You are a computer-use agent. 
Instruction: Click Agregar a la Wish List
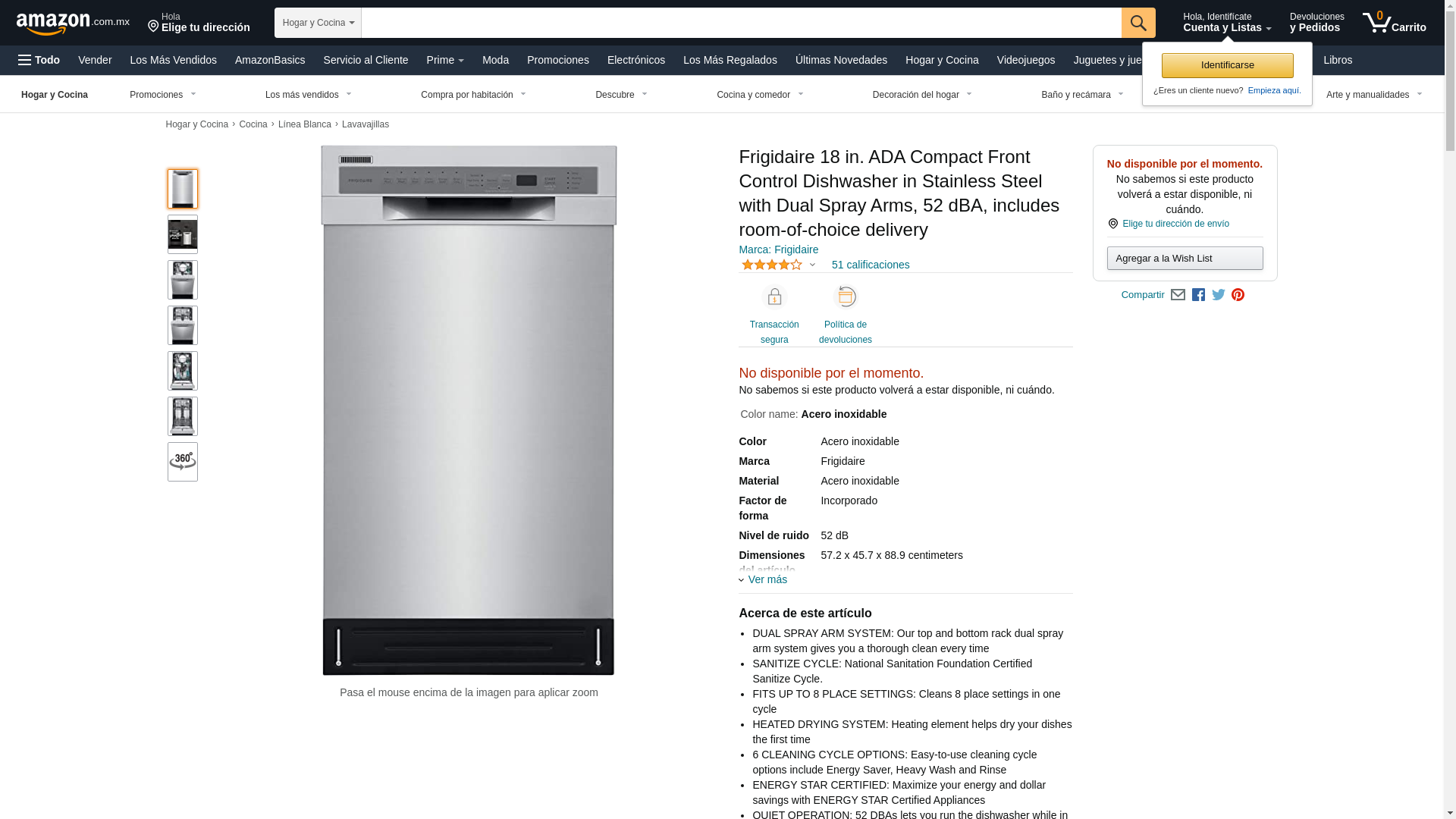1185,259
